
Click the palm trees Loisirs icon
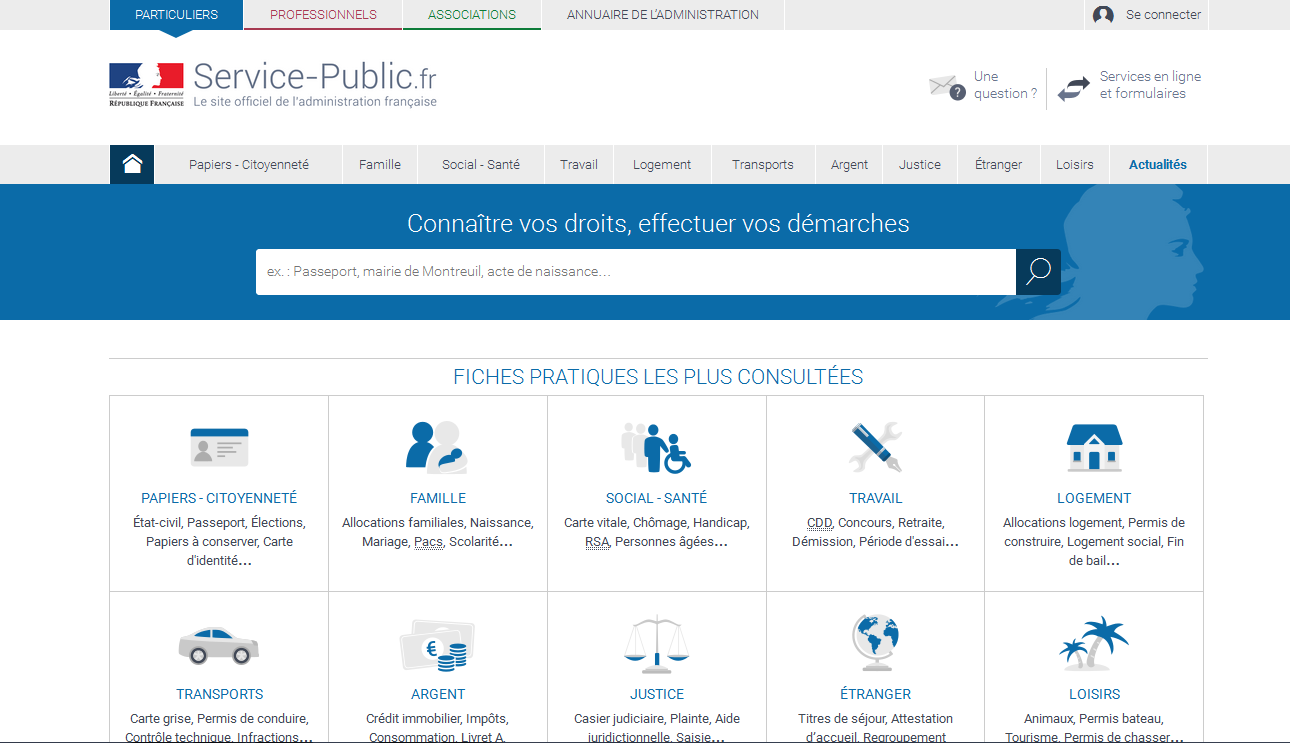(1094, 644)
